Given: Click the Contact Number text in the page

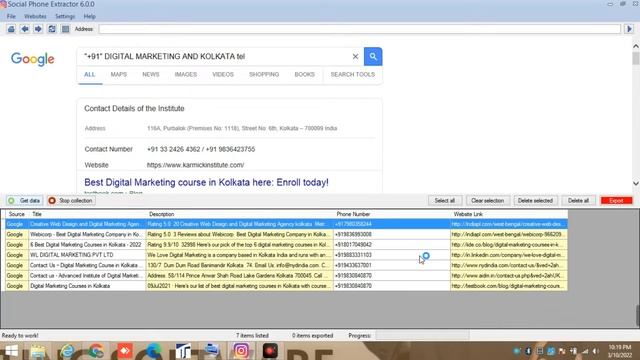Looking at the screenshot, I should point(109,149).
